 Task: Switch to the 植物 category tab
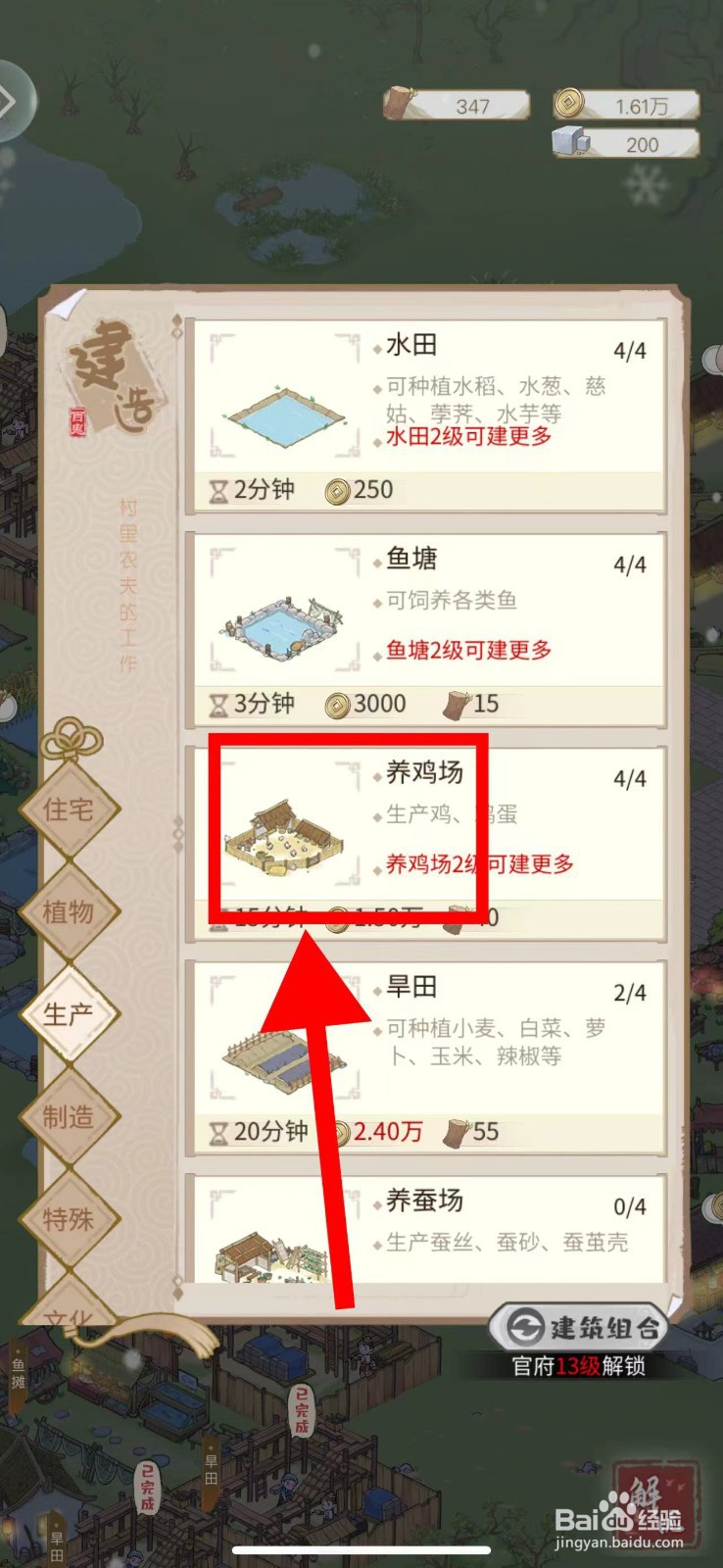click(69, 912)
